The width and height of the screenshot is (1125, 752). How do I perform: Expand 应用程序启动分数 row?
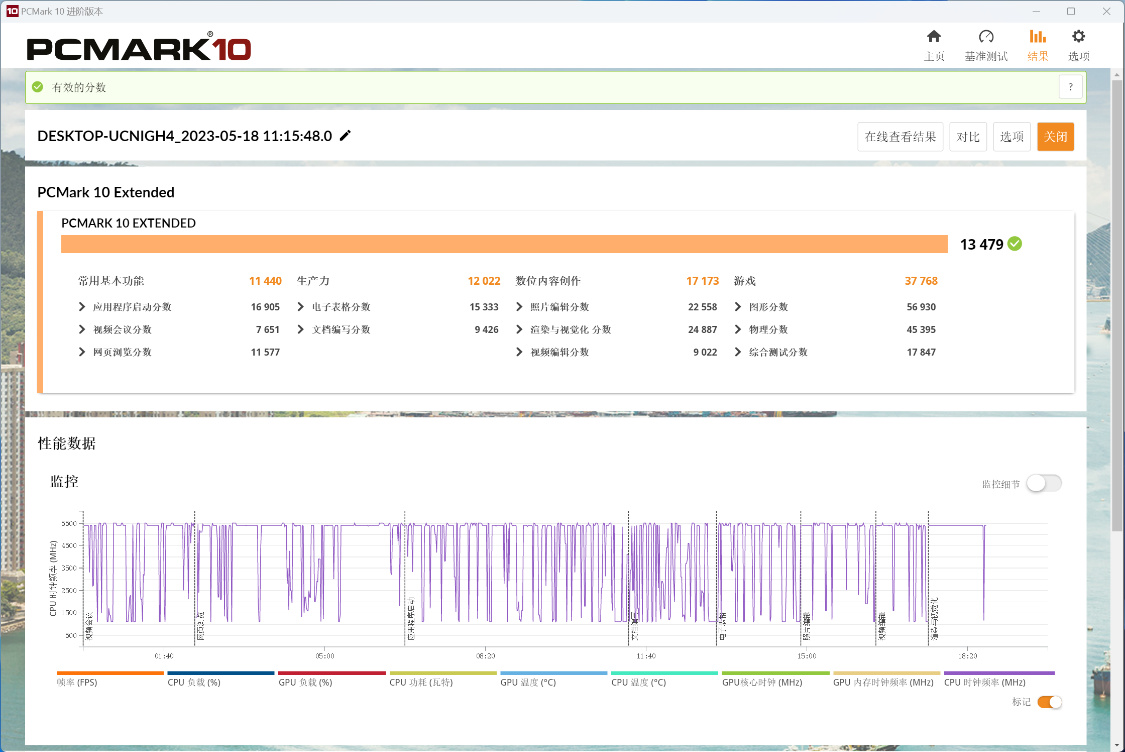click(82, 306)
